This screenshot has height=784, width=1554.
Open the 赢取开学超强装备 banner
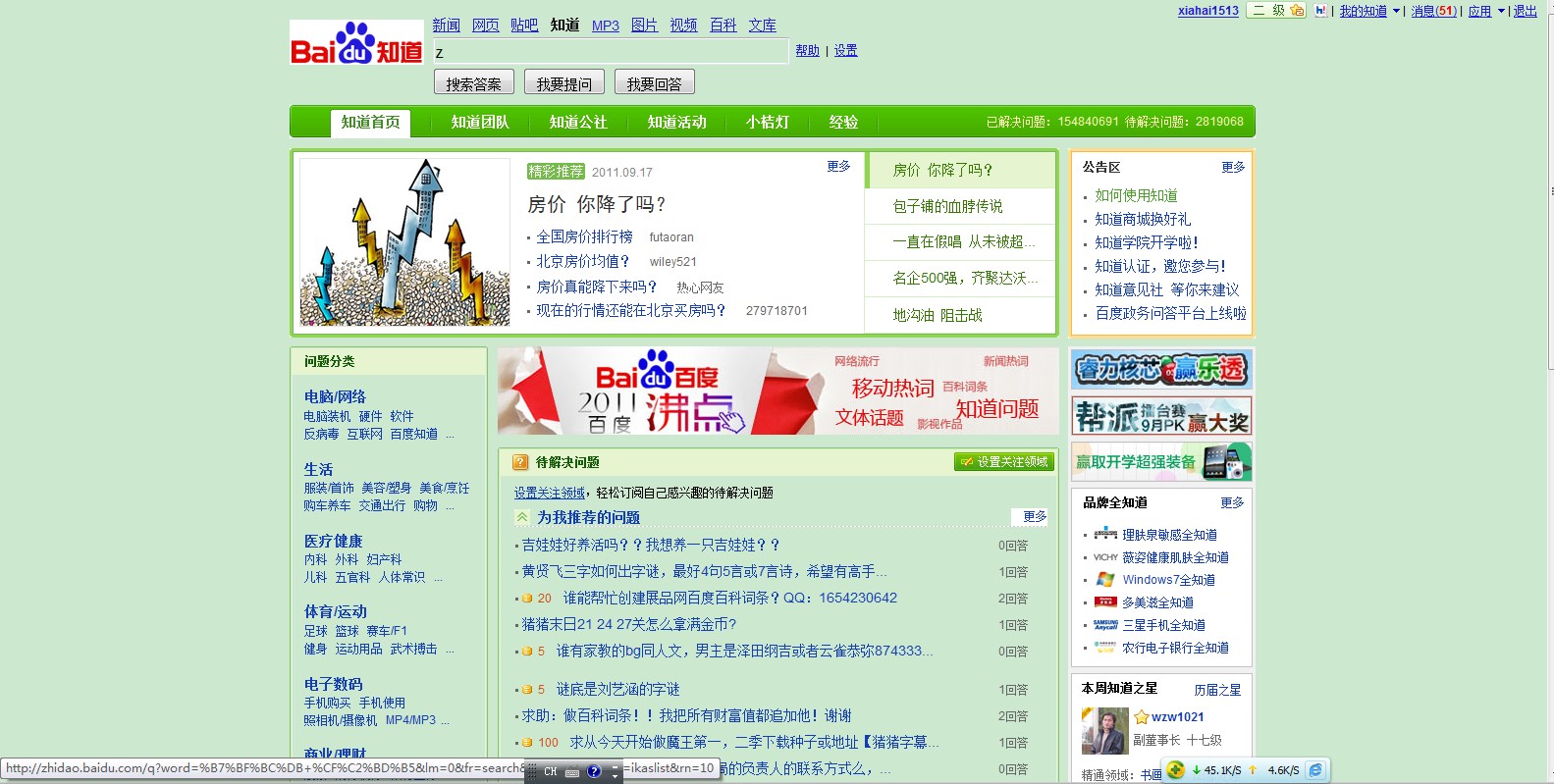(1161, 462)
